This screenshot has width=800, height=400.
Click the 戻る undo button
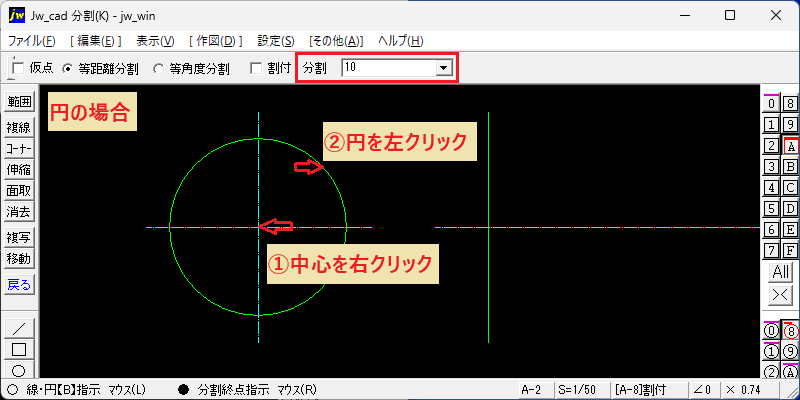pyautogui.click(x=19, y=285)
